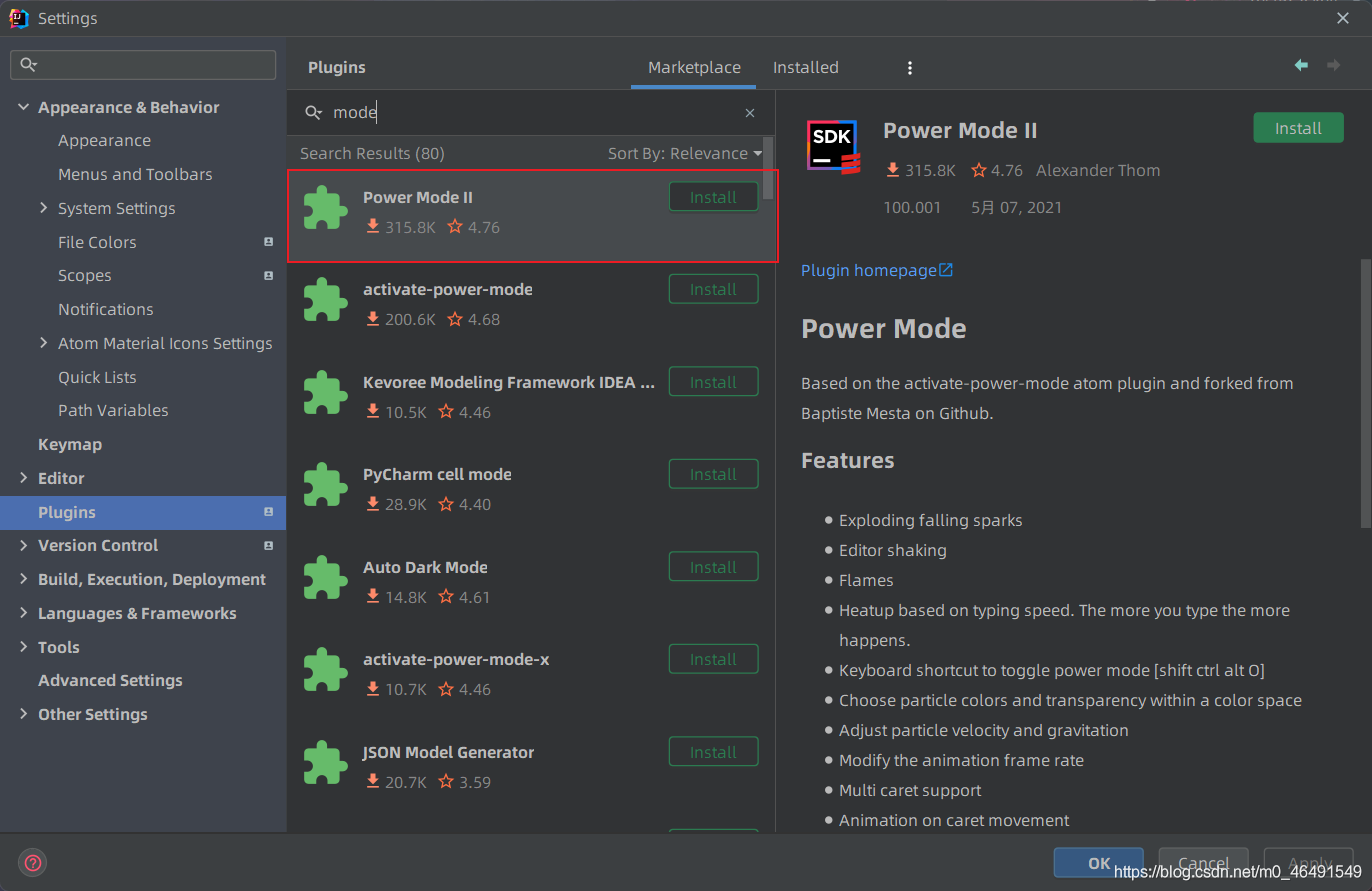Expand Build, Execution, Deployment section
Viewport: 1372px width, 891px height.
(x=23, y=579)
